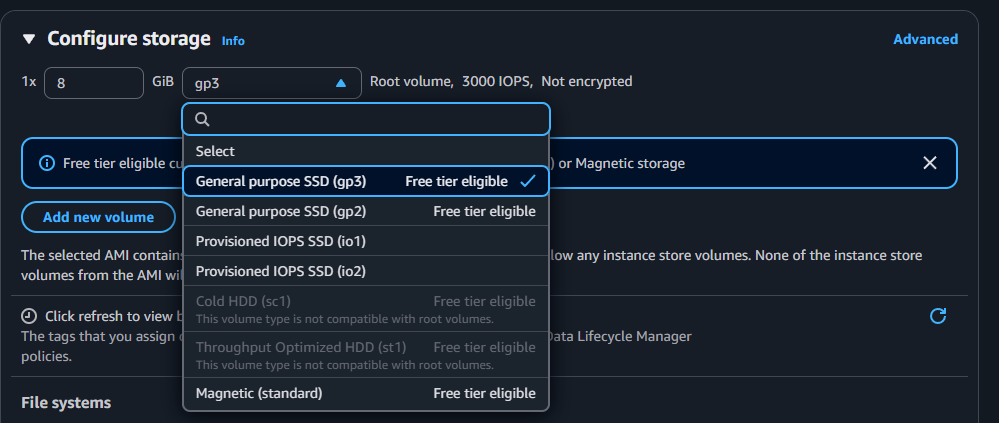Select Cold HDD (sc1) option

coord(366,308)
